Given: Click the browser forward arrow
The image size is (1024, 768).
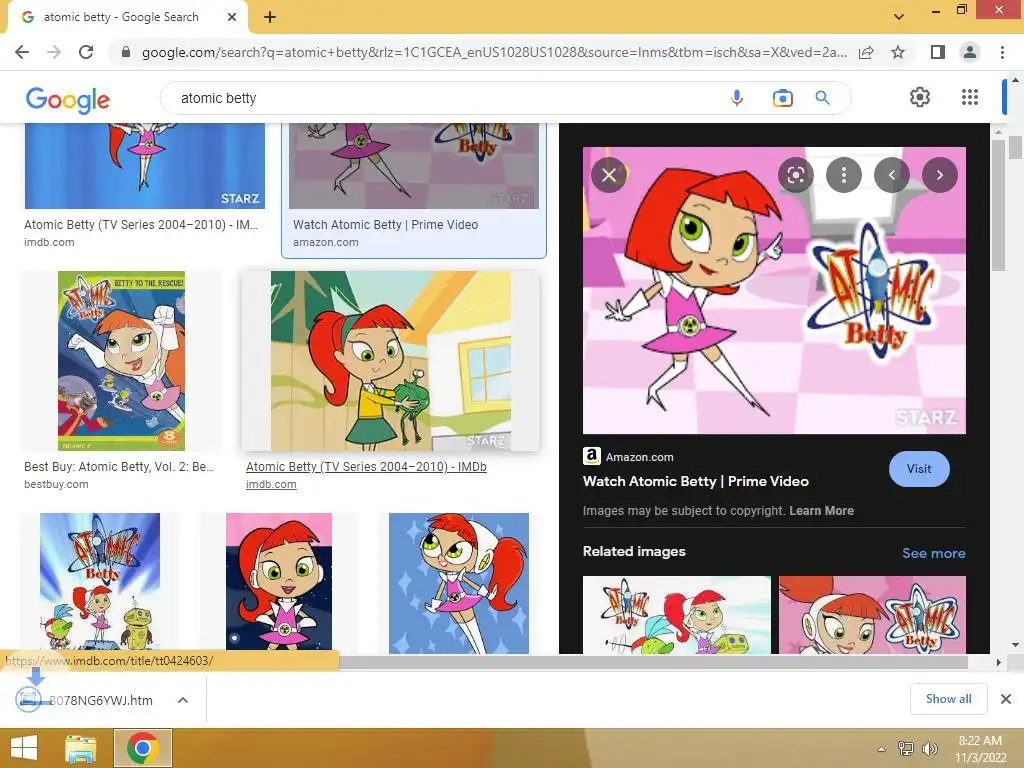Looking at the screenshot, I should pyautogui.click(x=54, y=52).
